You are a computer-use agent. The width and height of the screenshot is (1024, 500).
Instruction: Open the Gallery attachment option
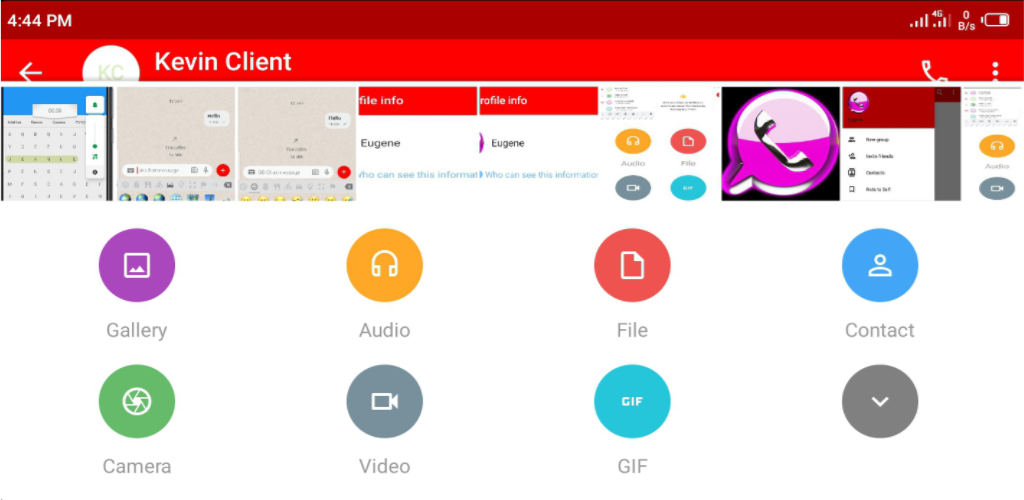click(x=137, y=265)
